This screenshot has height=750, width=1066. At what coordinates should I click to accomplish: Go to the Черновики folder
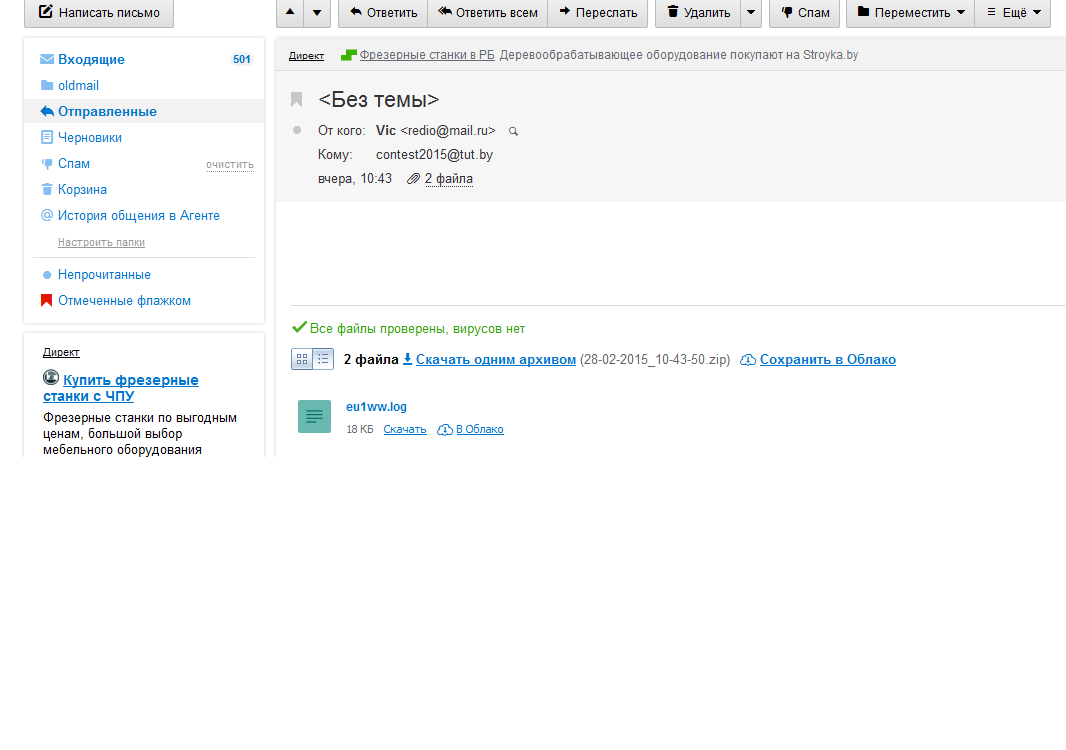pyautogui.click(x=89, y=138)
